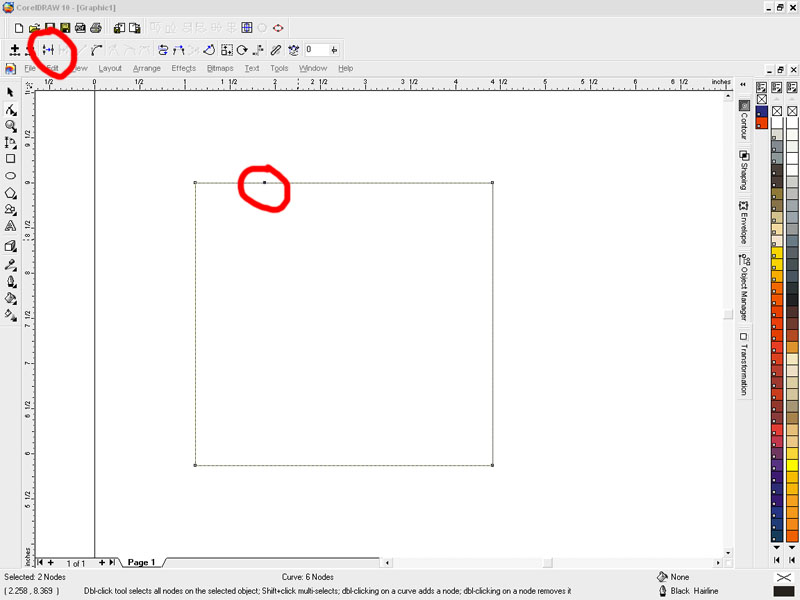Screen dimensions: 800x600
Task: Open the Layout menu
Action: 110,68
